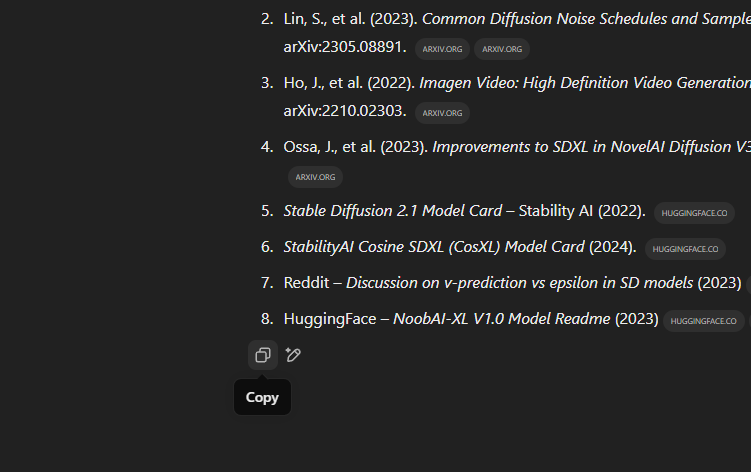The height and width of the screenshot is (472, 751).
Task: Click the arXiv:2210.02303 identifier text
Action: tap(345, 111)
